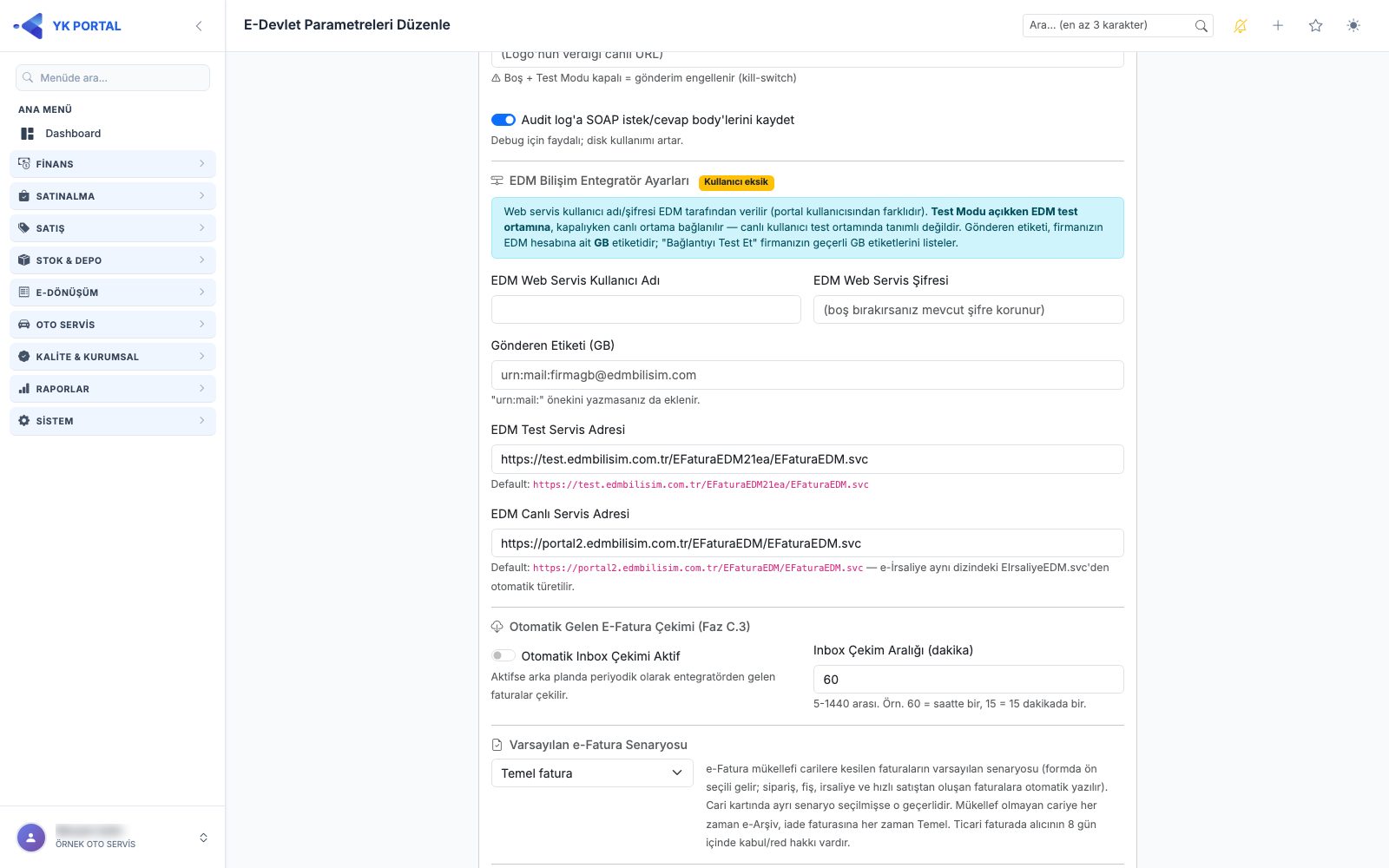Screen dimensions: 1389x868
Task: Click the EDM Test Servis Adresi field
Action: (x=807, y=459)
